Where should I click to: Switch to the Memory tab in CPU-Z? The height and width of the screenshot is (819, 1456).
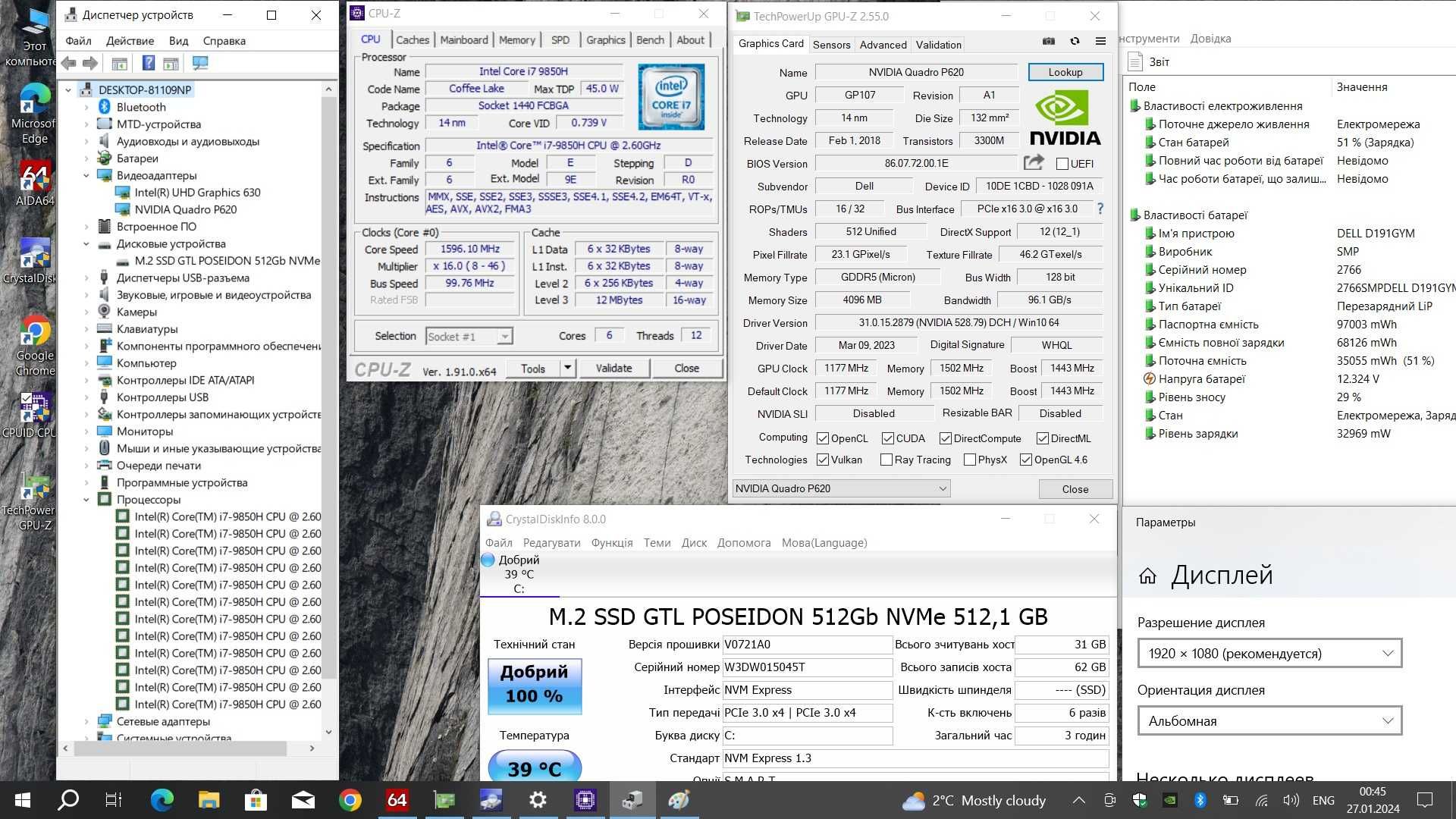coord(516,39)
